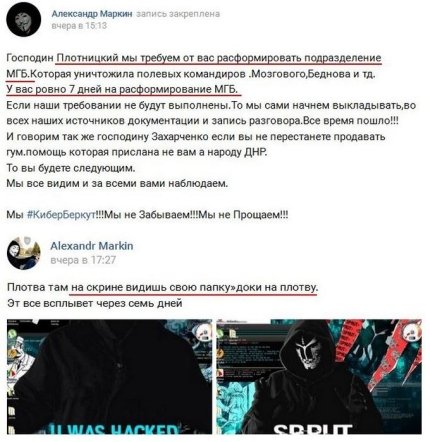
Task: Click the 'запись закреплена' pinned label
Action: [x=178, y=14]
